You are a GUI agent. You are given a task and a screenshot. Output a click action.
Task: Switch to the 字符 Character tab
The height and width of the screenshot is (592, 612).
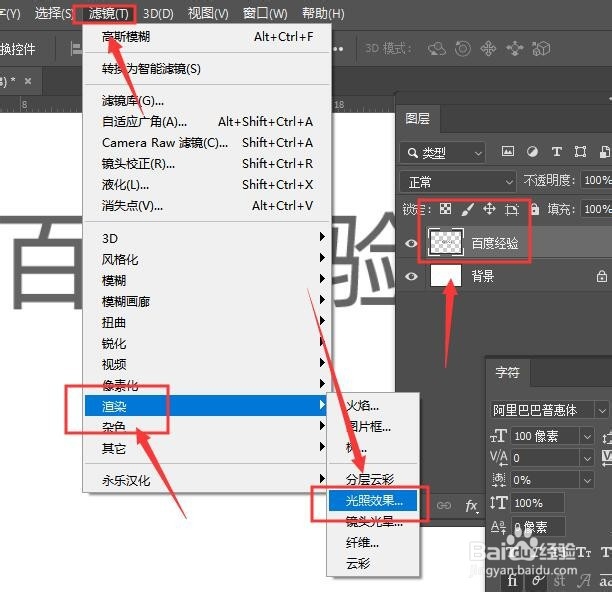pyautogui.click(x=507, y=373)
